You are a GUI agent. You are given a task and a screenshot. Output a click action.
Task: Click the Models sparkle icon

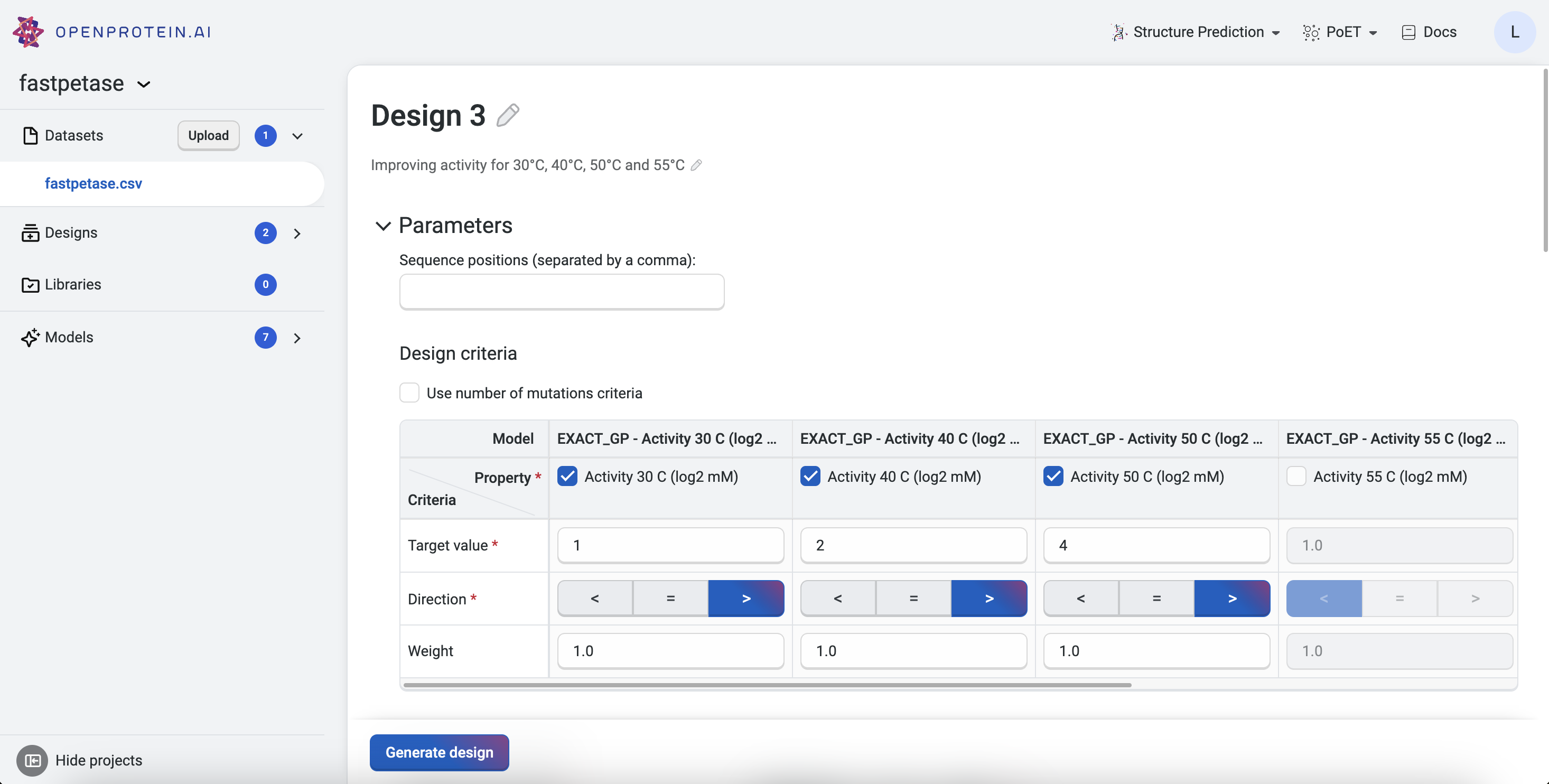[30, 338]
